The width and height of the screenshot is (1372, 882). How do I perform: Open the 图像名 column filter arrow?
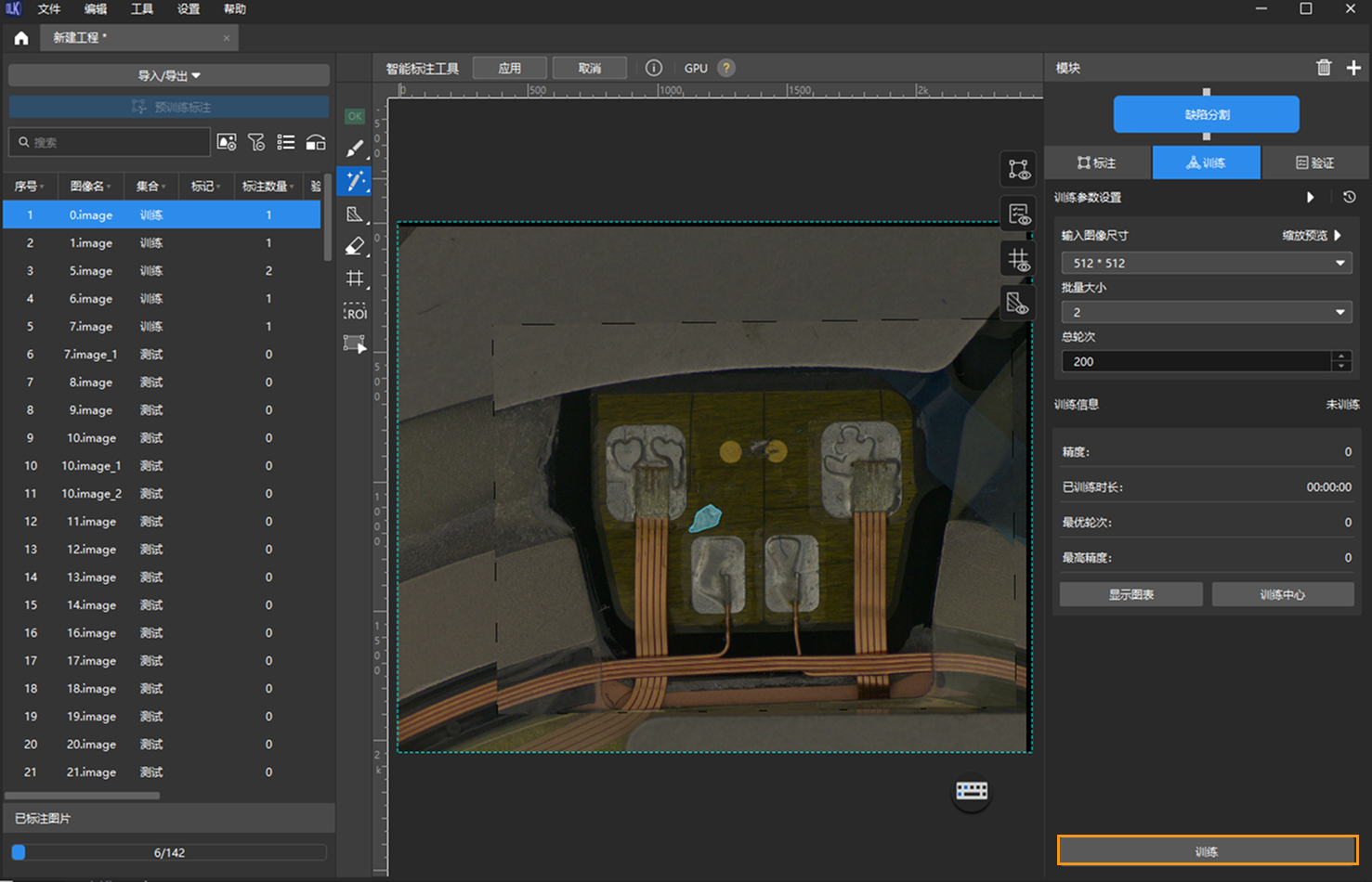(109, 187)
